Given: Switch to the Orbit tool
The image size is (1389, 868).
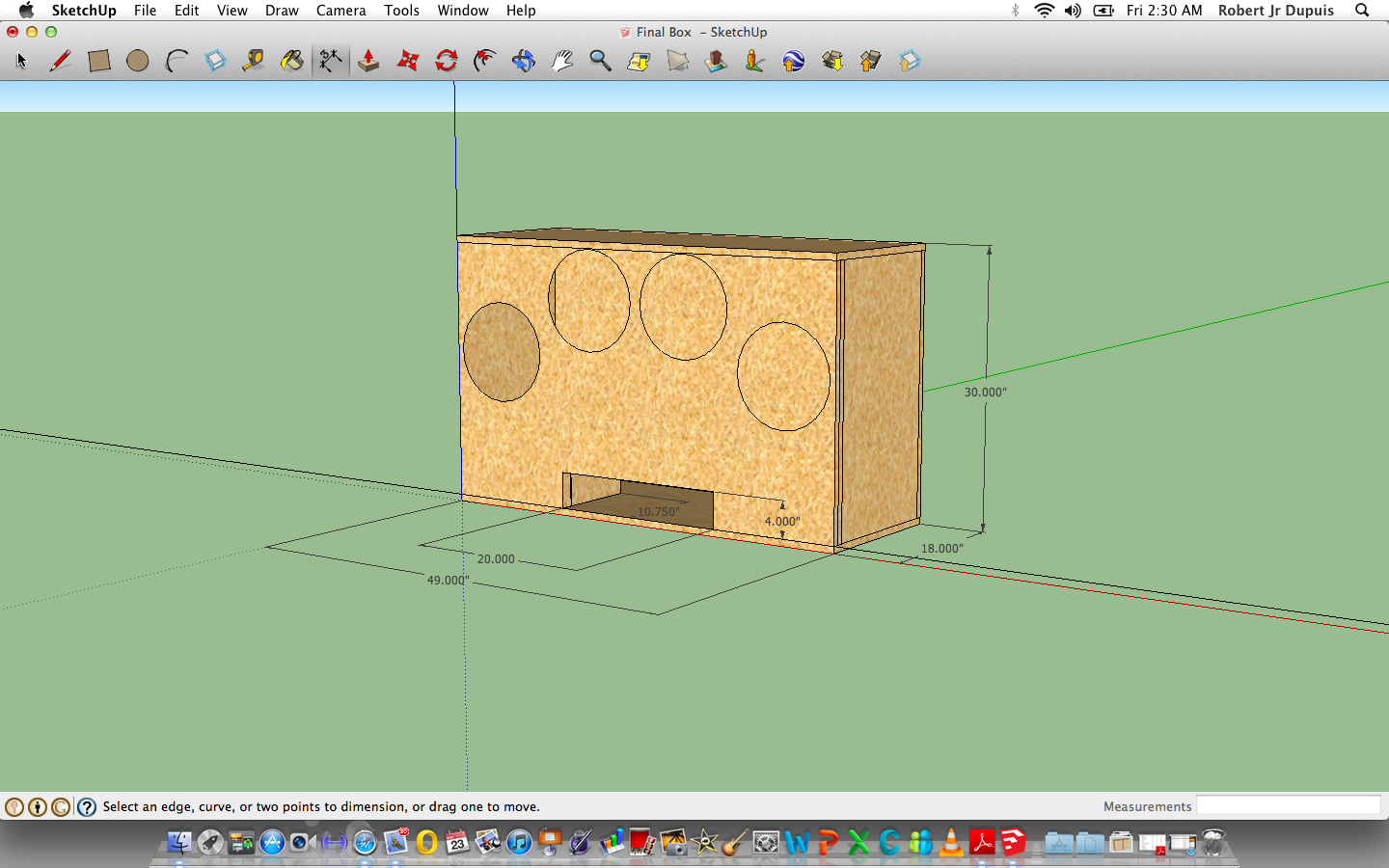Looking at the screenshot, I should 523,61.
